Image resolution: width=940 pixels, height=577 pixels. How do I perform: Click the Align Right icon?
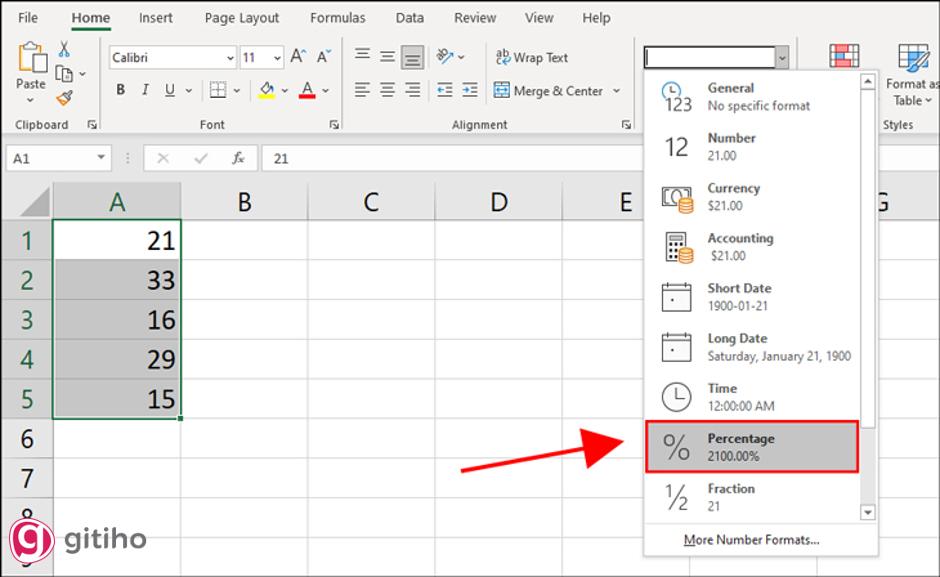[412, 90]
